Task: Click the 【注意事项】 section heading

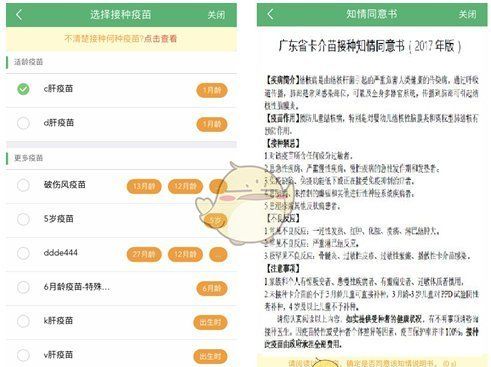Action: click(x=282, y=268)
